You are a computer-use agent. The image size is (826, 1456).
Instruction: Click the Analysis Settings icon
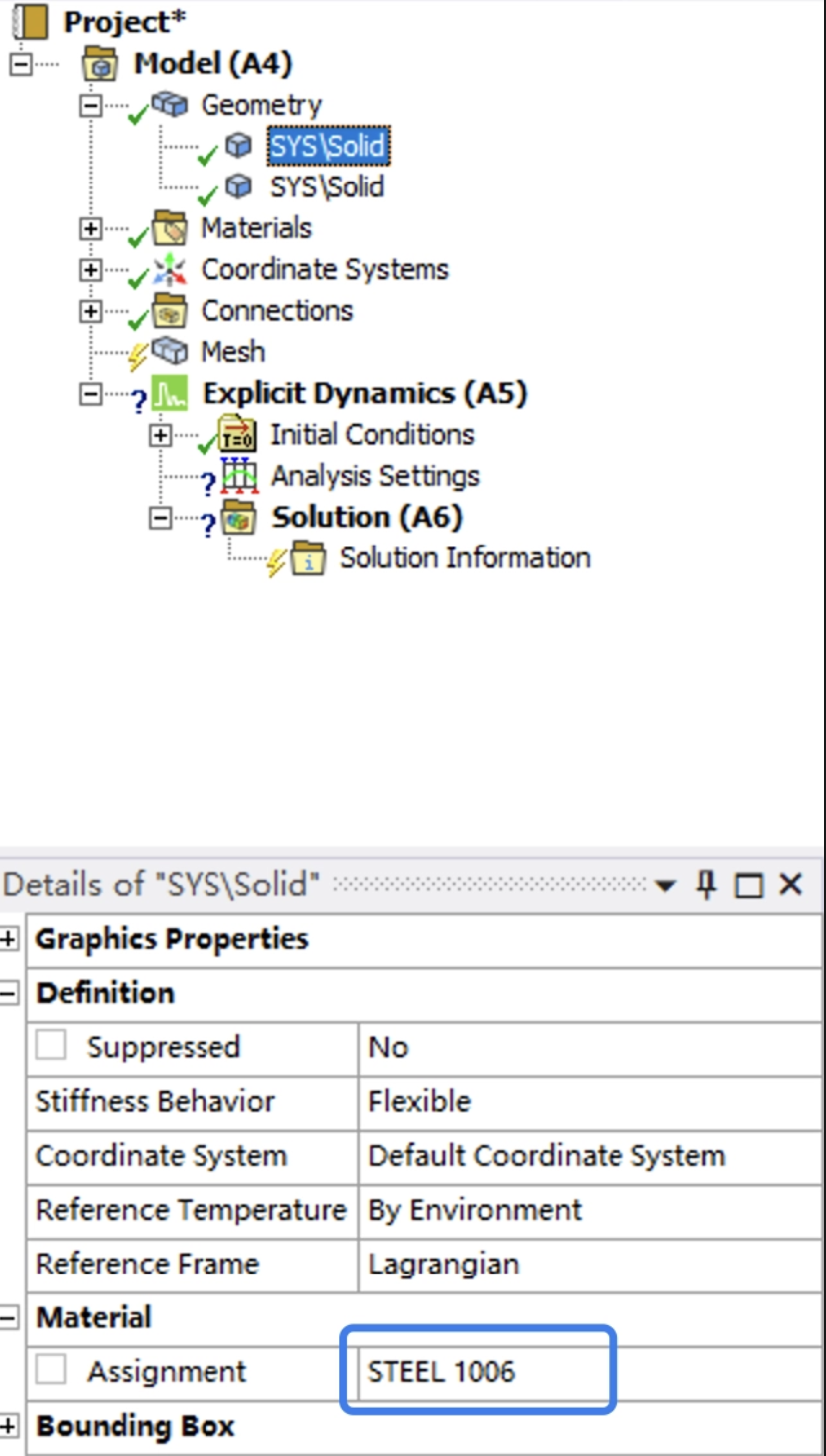tap(239, 476)
